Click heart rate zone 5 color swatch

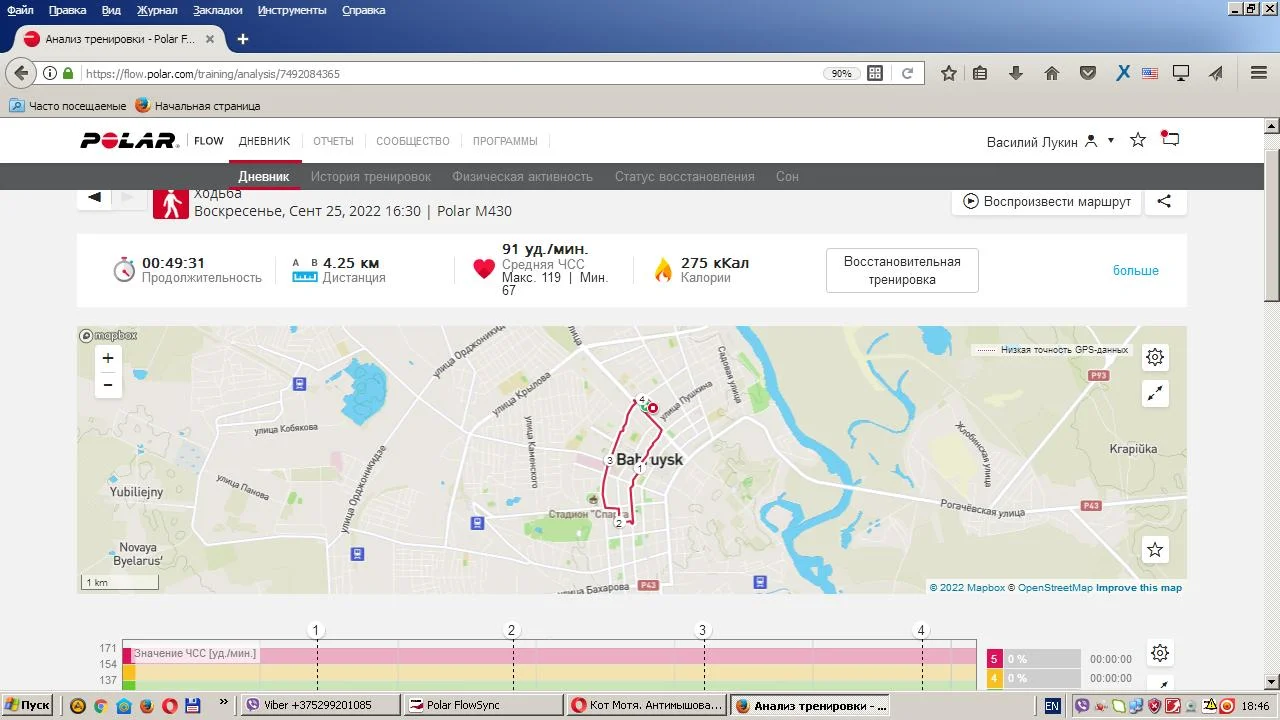click(x=994, y=659)
